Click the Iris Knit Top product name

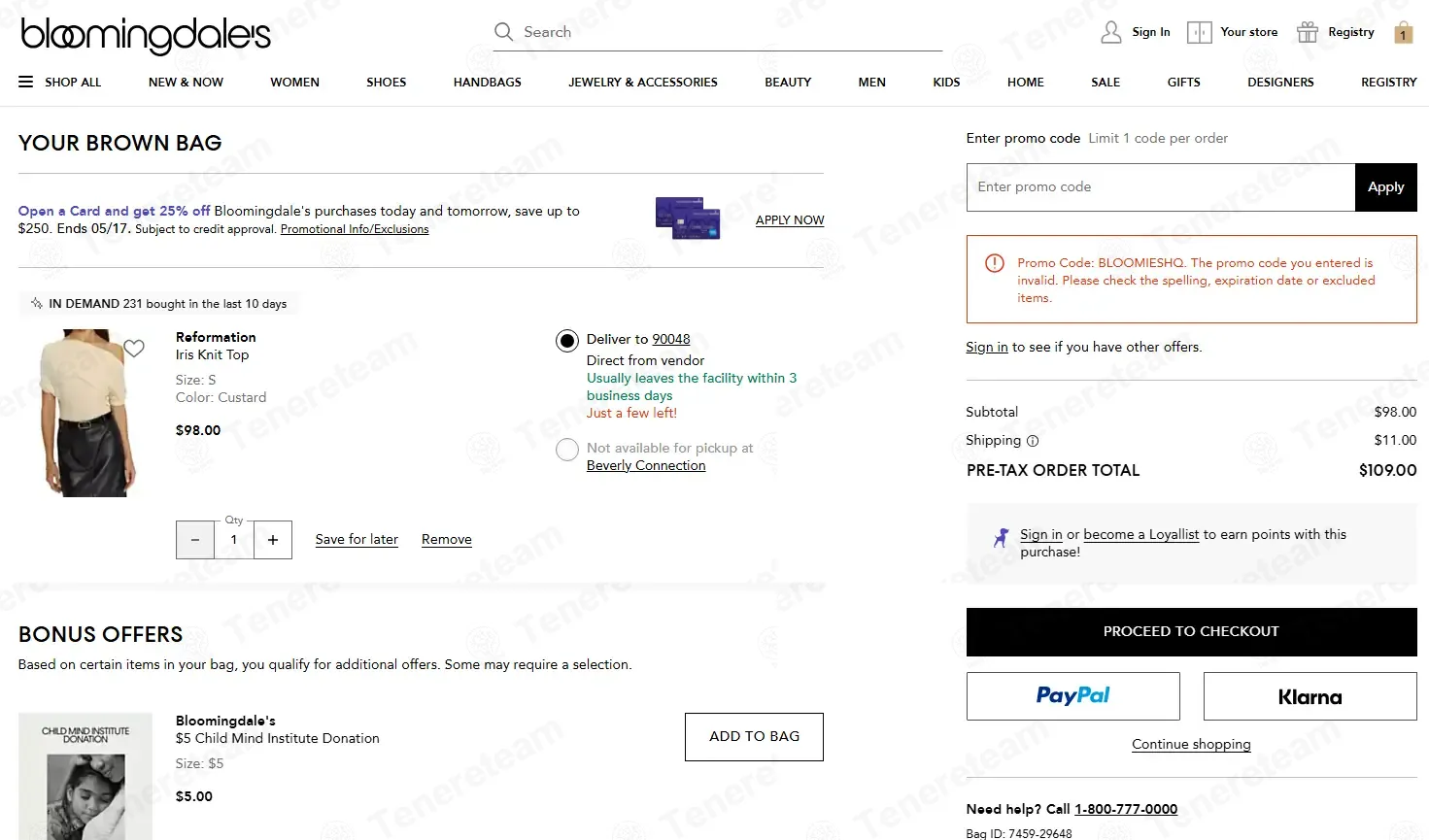[x=212, y=354]
